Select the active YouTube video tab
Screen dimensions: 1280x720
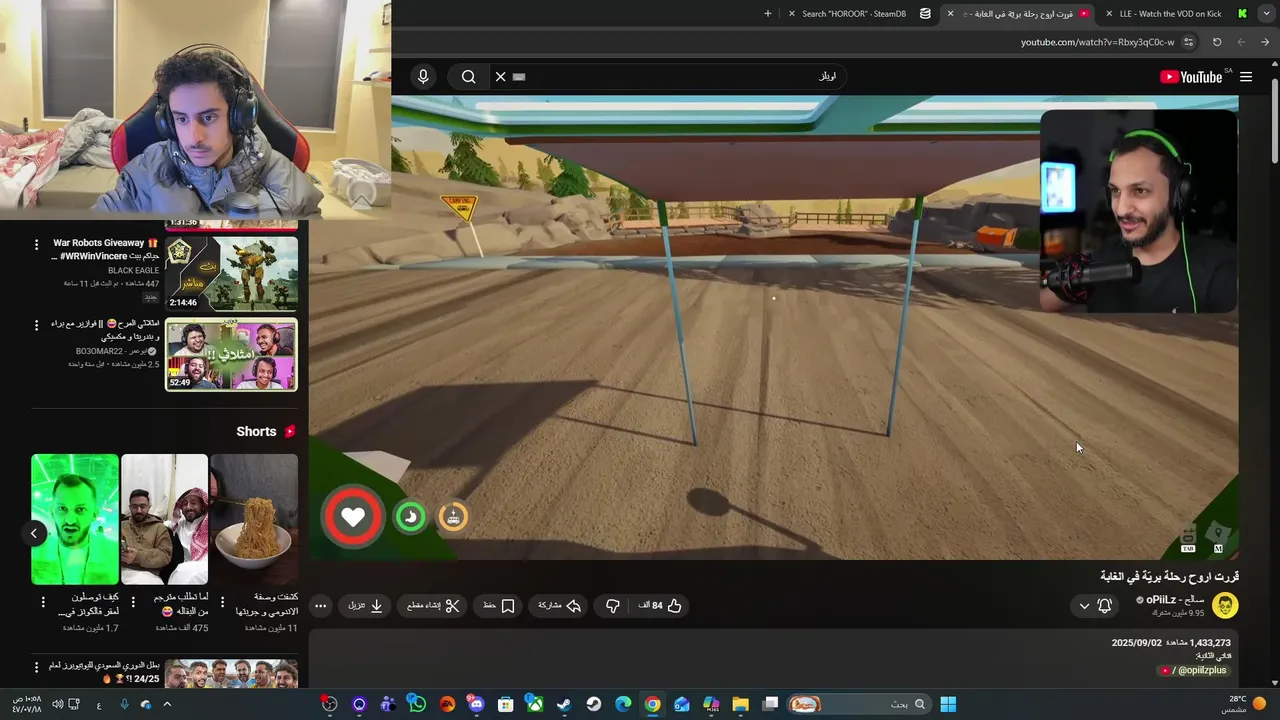pyautogui.click(x=1020, y=14)
